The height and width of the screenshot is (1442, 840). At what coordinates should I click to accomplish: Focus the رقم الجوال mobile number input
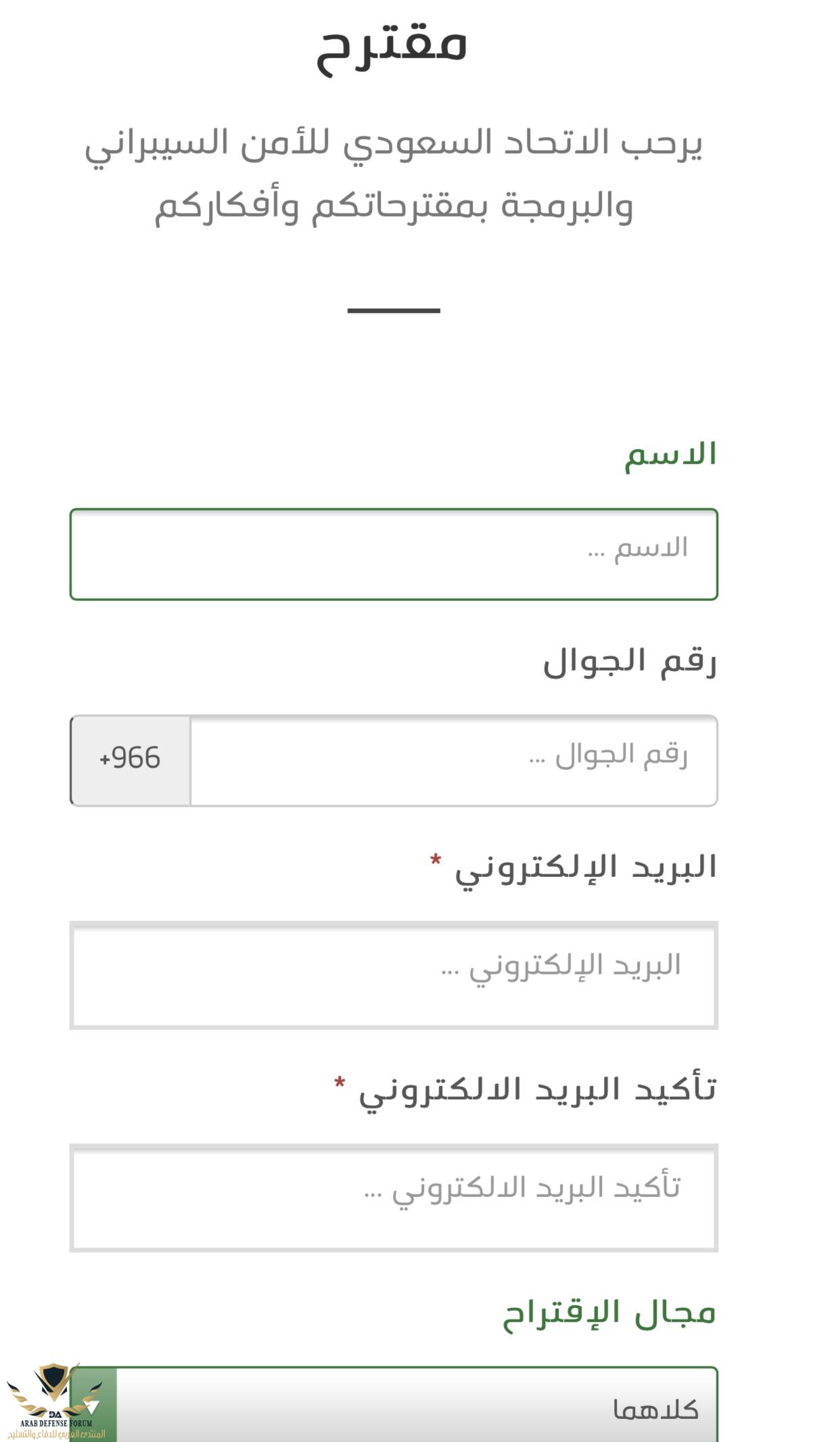[x=454, y=761]
